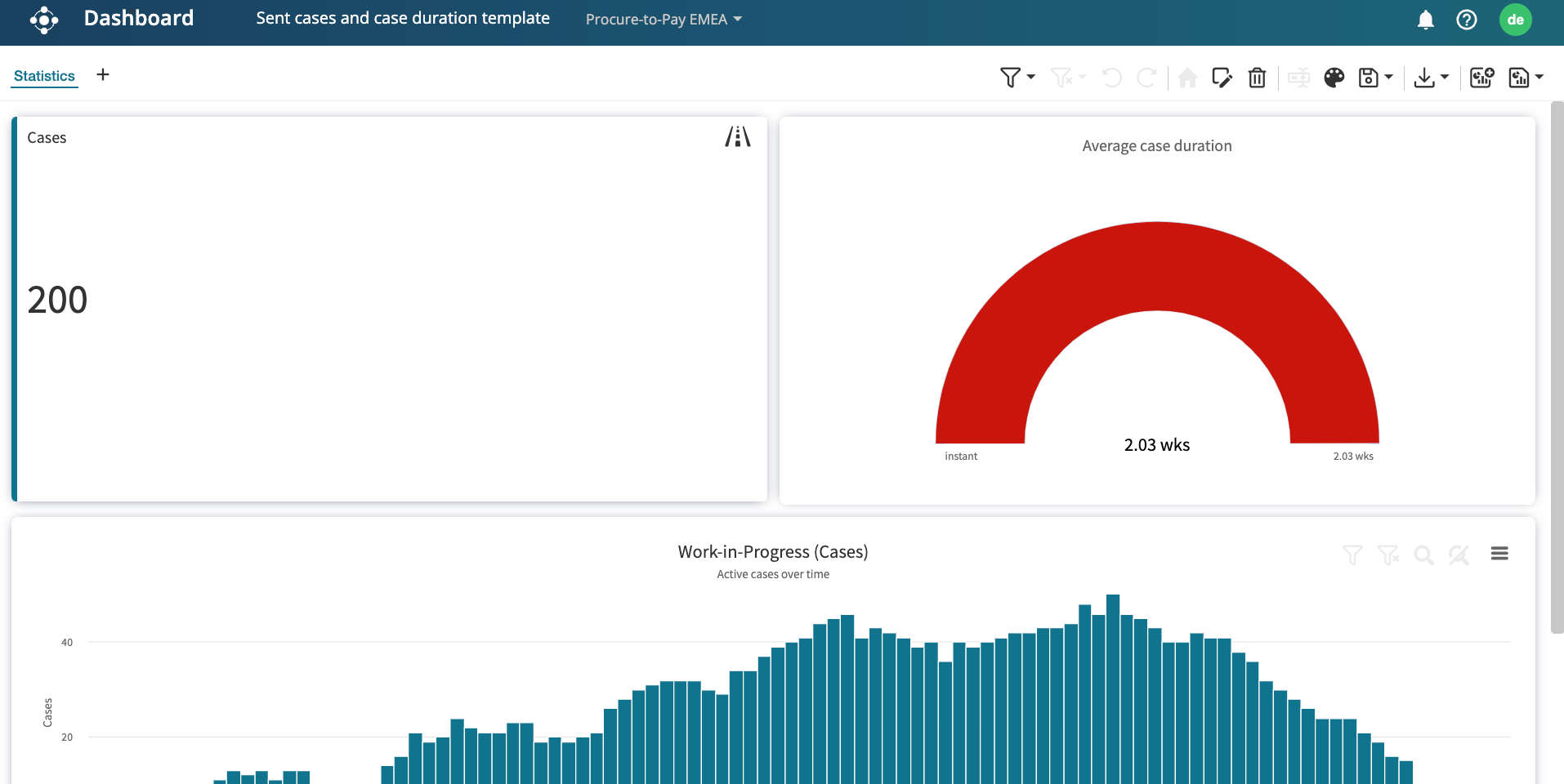Image resolution: width=1564 pixels, height=784 pixels.
Task: Click the edit dashboard pencil icon
Action: (1222, 78)
